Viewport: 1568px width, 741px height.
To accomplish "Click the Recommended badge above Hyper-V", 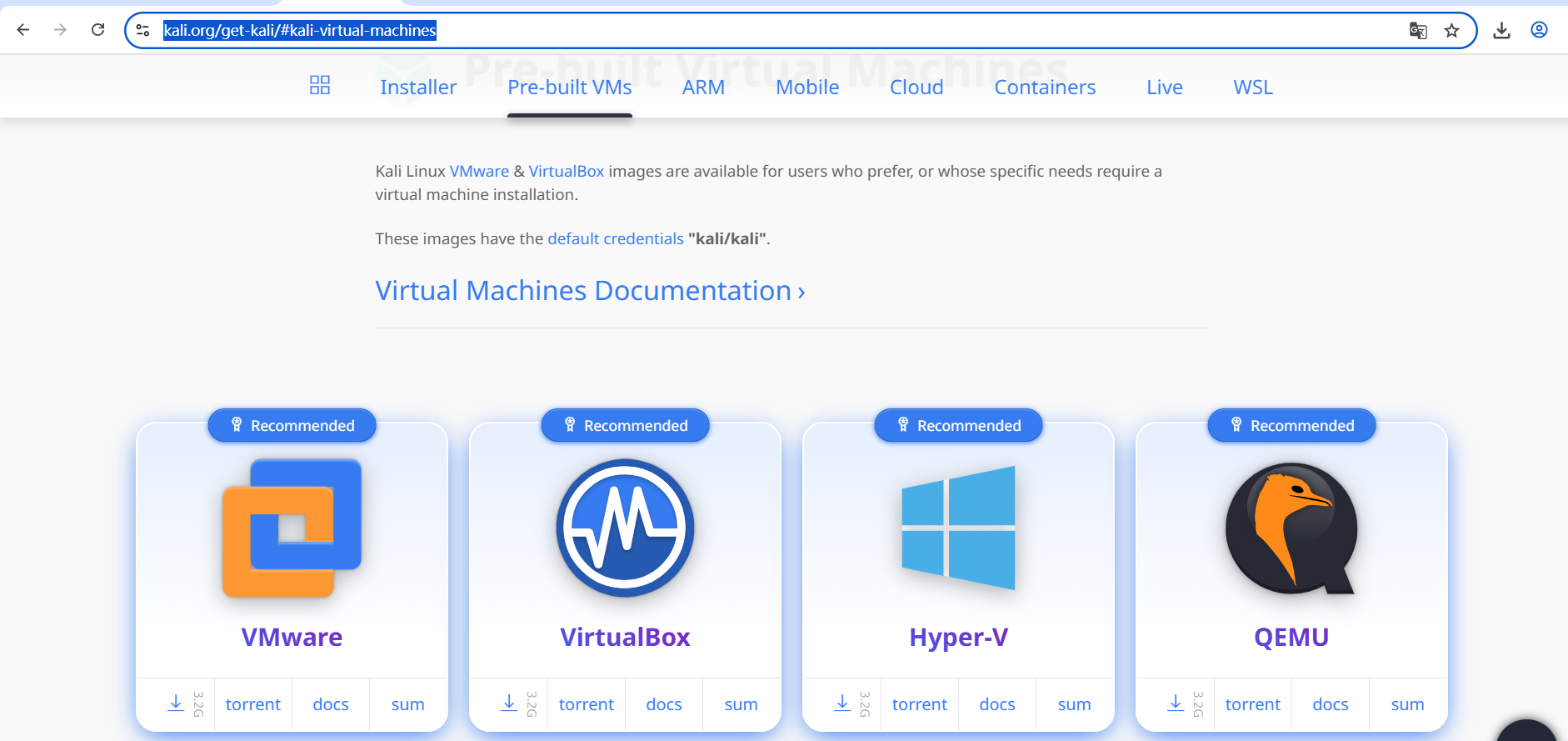I will pyautogui.click(x=958, y=425).
